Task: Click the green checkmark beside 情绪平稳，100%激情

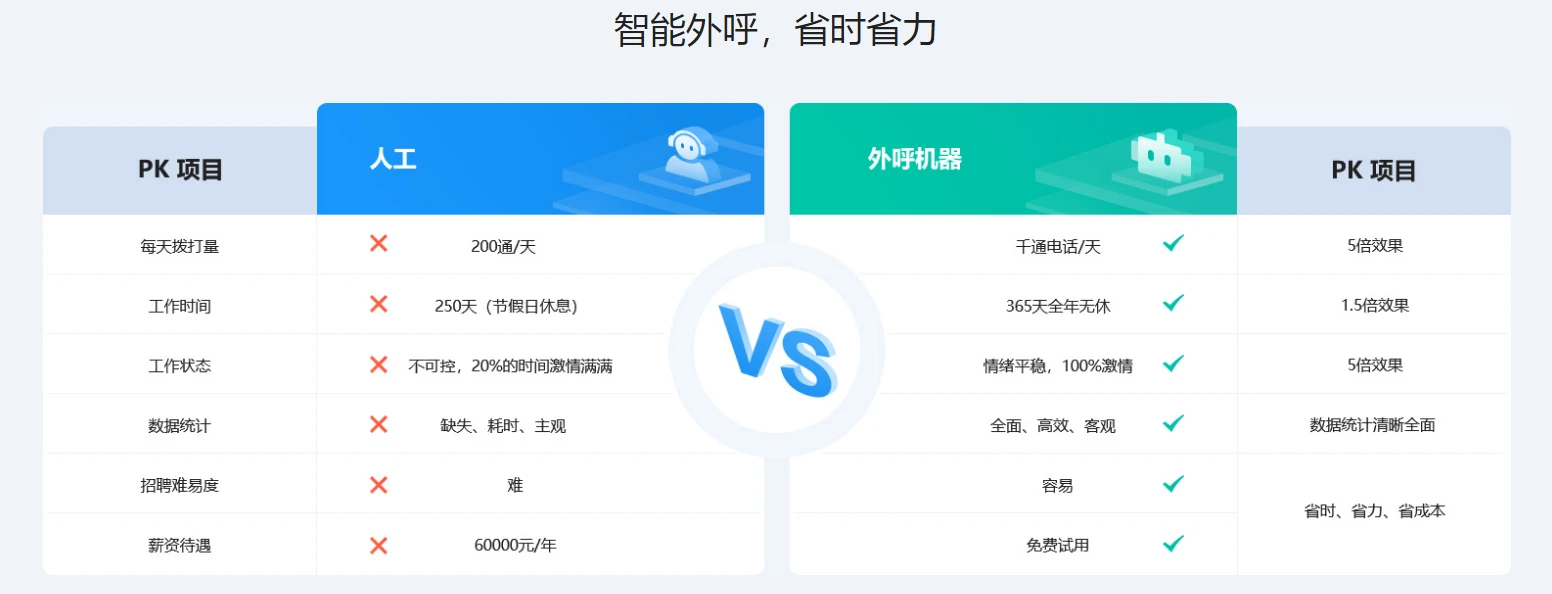Action: (1173, 363)
